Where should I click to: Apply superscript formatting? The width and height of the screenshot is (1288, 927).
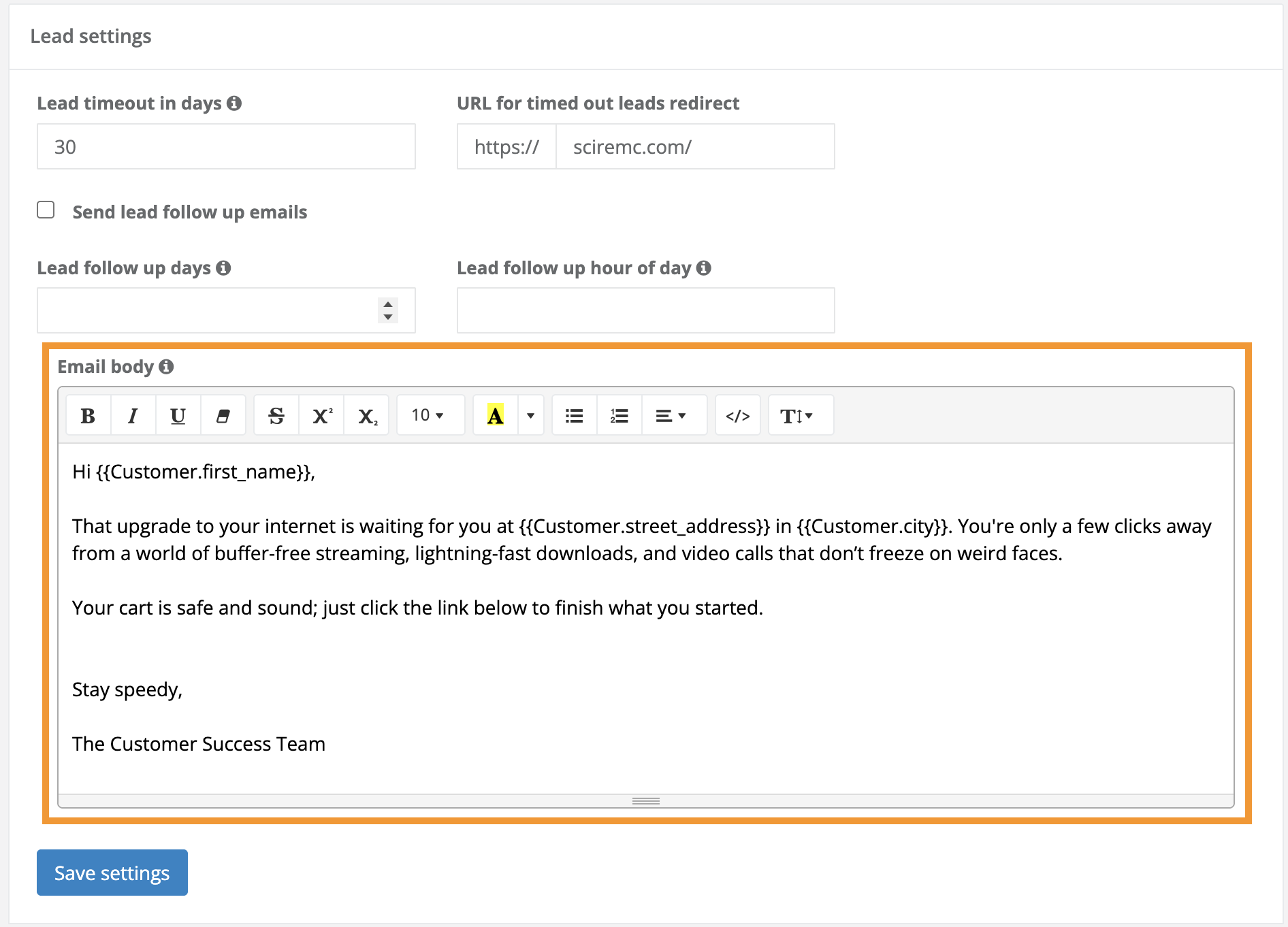point(321,414)
